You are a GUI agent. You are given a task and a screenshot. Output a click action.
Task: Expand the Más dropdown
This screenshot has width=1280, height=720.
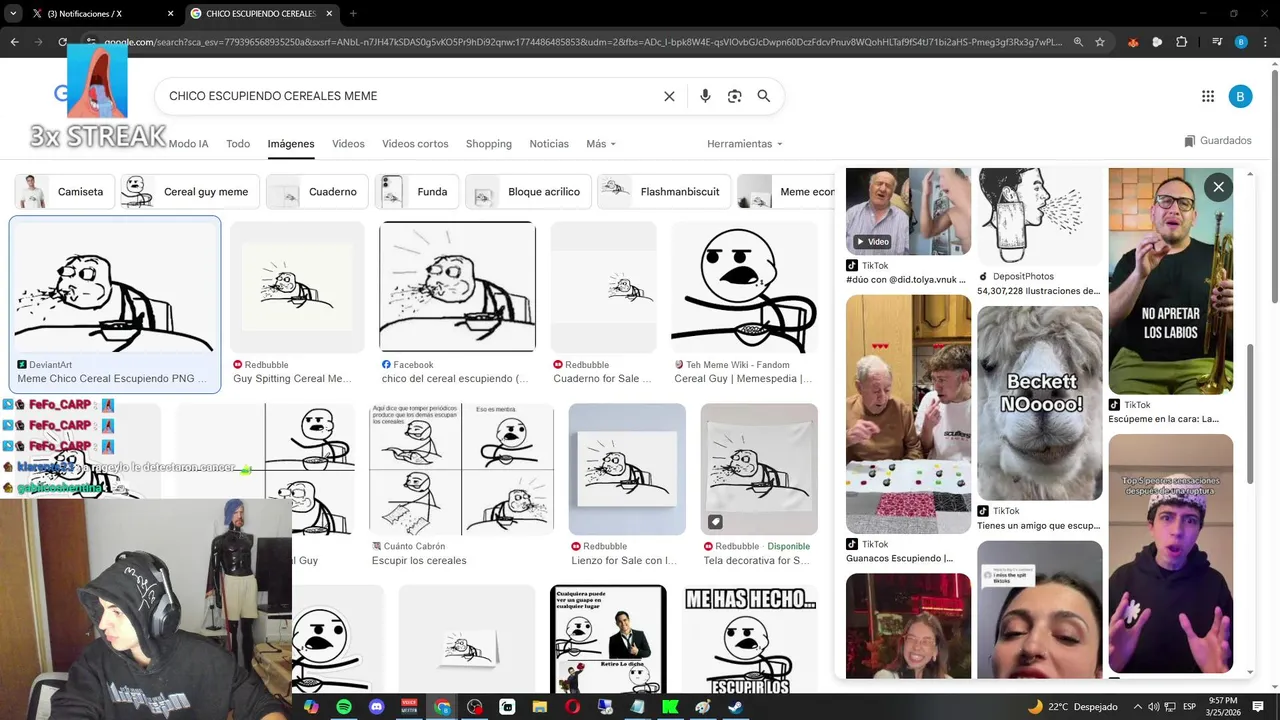pos(601,144)
